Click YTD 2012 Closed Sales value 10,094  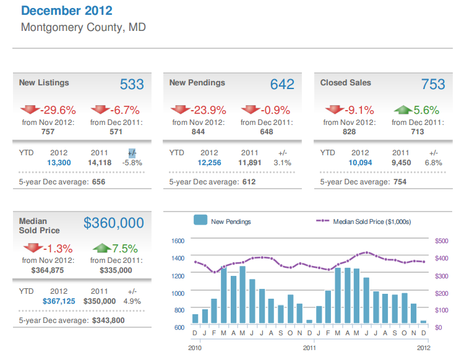[360, 163]
